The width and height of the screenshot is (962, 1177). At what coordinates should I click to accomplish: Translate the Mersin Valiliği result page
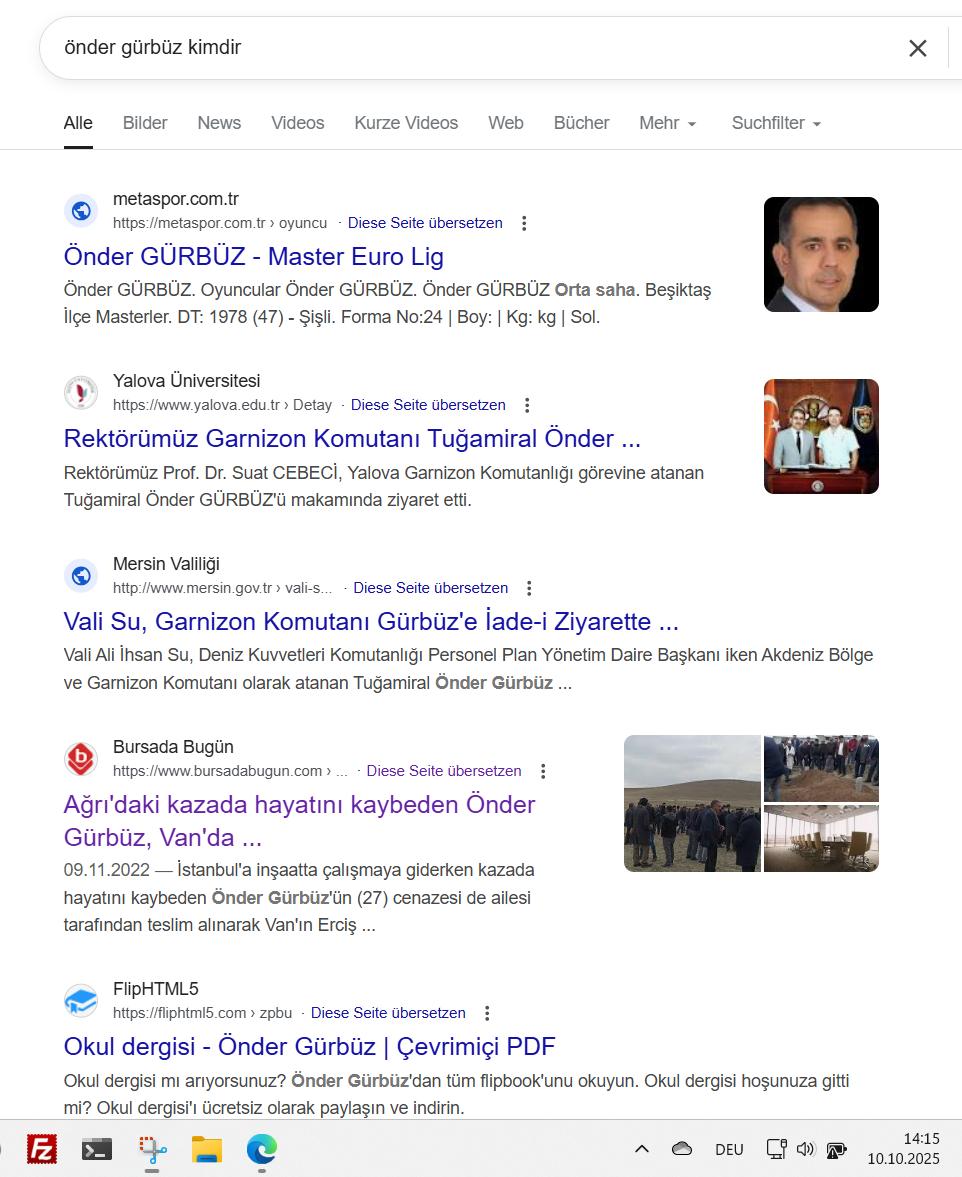[x=430, y=588]
